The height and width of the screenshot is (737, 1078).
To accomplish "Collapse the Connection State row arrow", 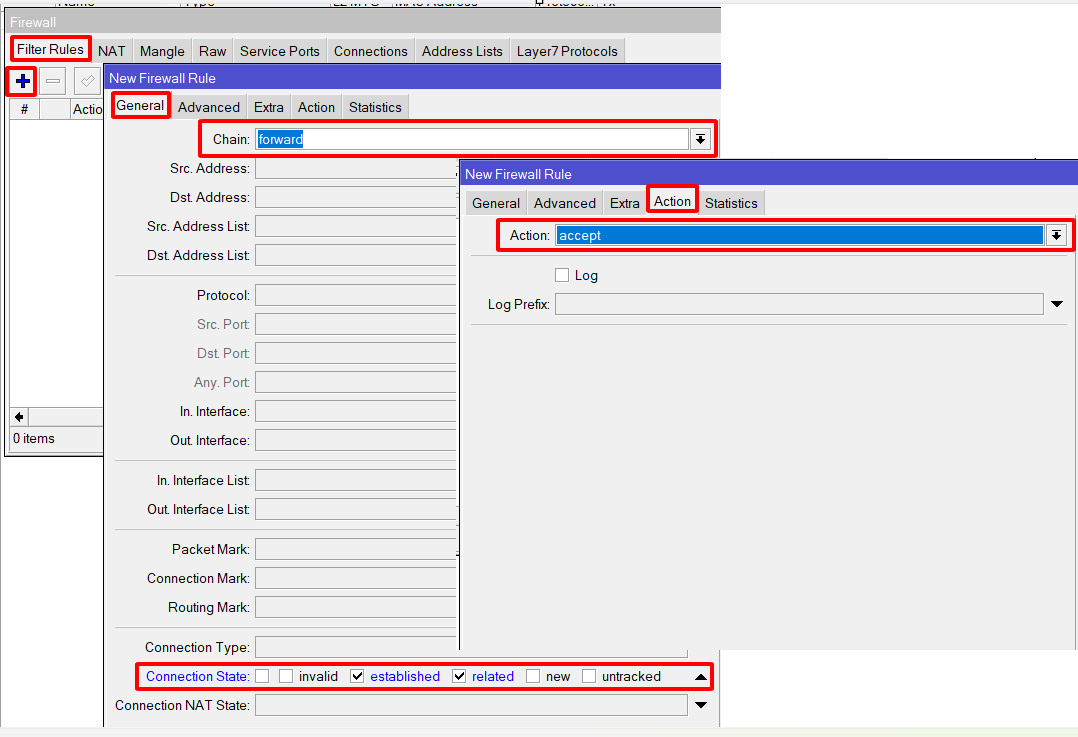I will (701, 677).
